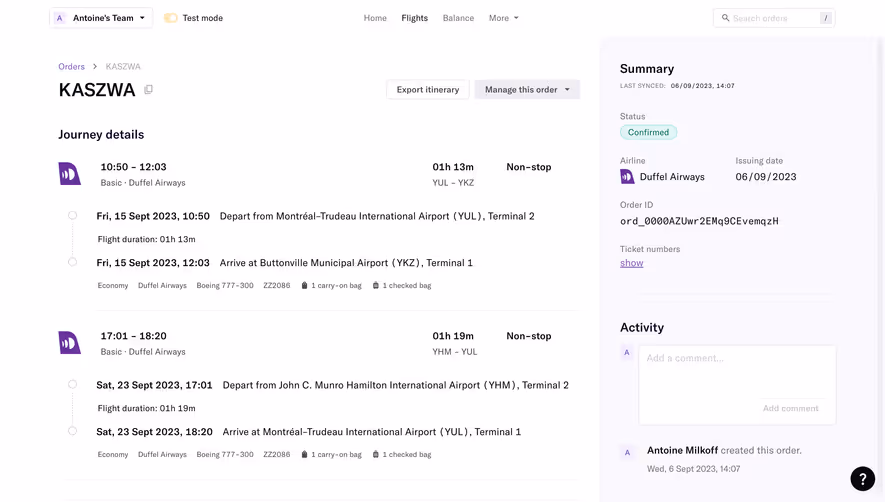
Task: Click the Issuing date 06/09/2023
Action: 766,177
